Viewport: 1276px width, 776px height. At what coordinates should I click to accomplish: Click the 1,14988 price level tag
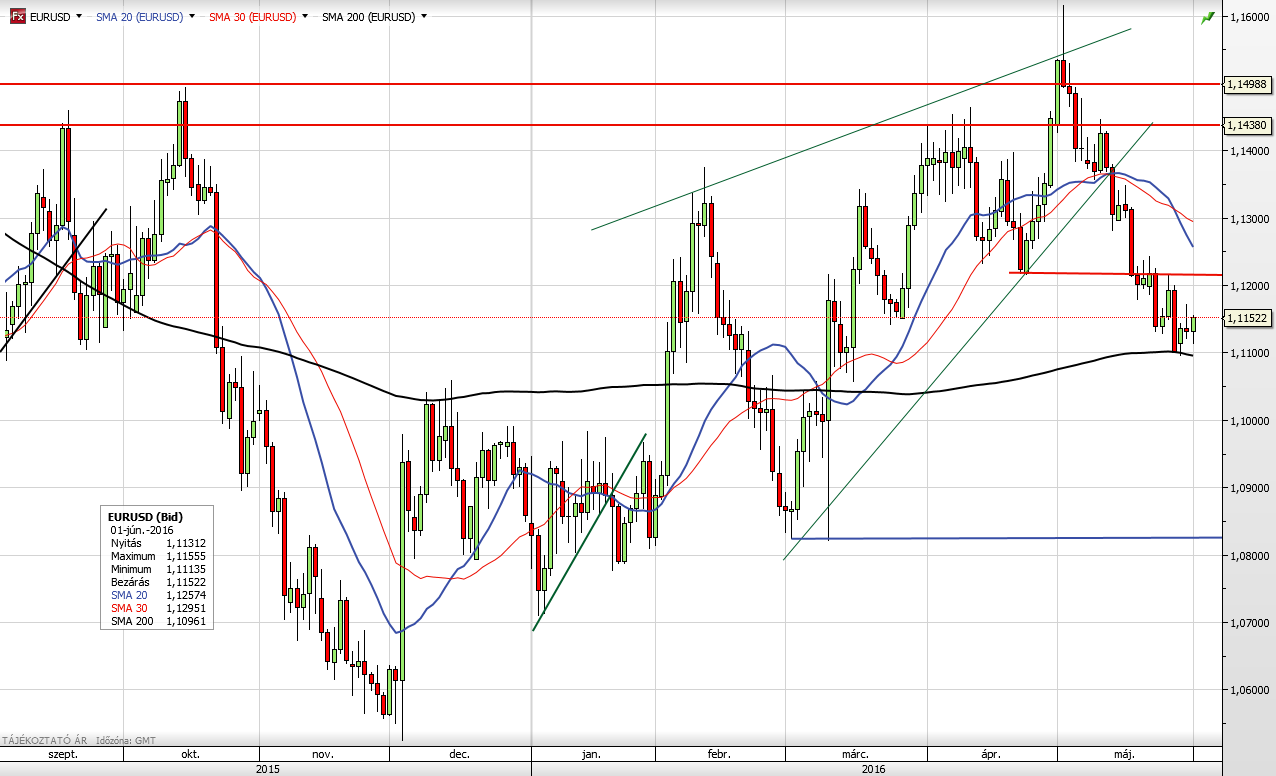tap(1248, 84)
